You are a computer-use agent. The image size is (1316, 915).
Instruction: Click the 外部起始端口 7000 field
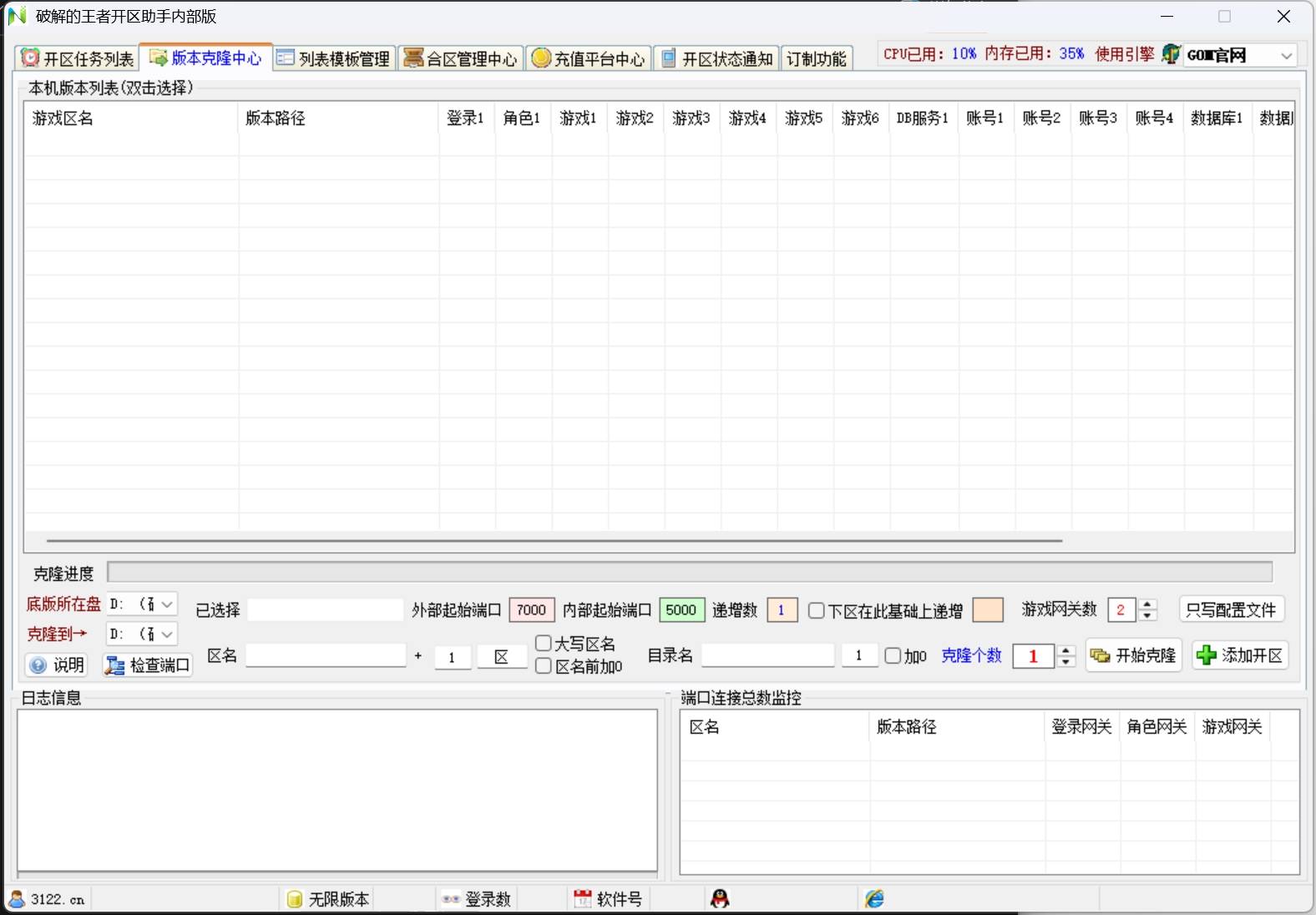pyautogui.click(x=532, y=609)
